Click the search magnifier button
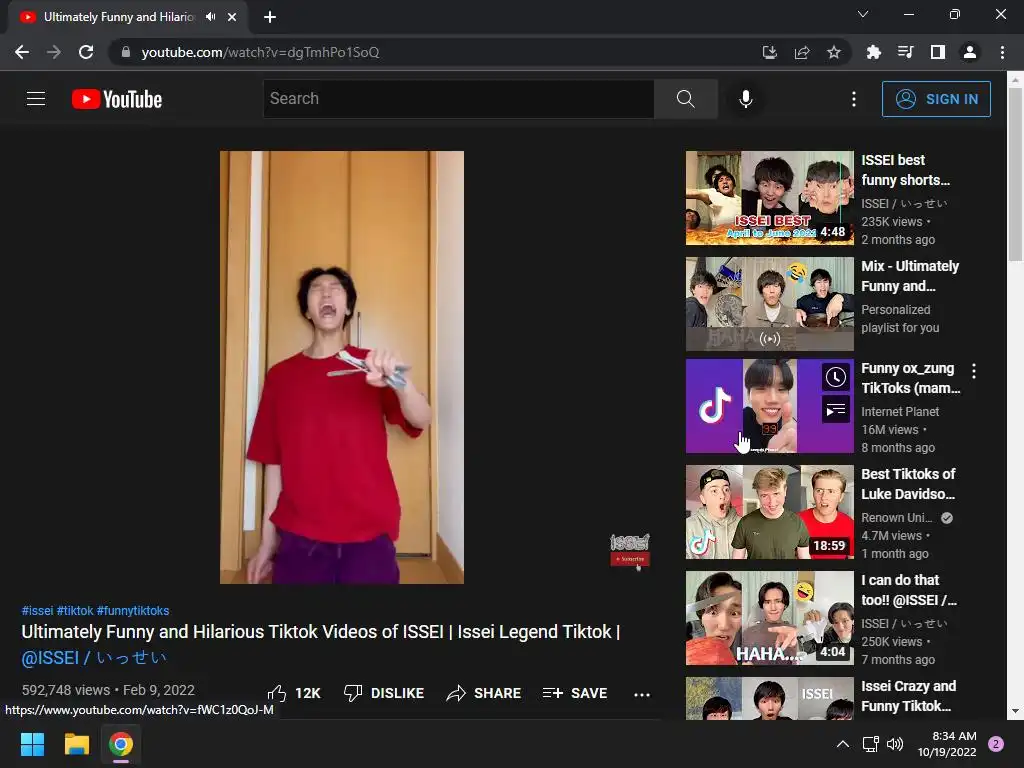 (x=686, y=99)
